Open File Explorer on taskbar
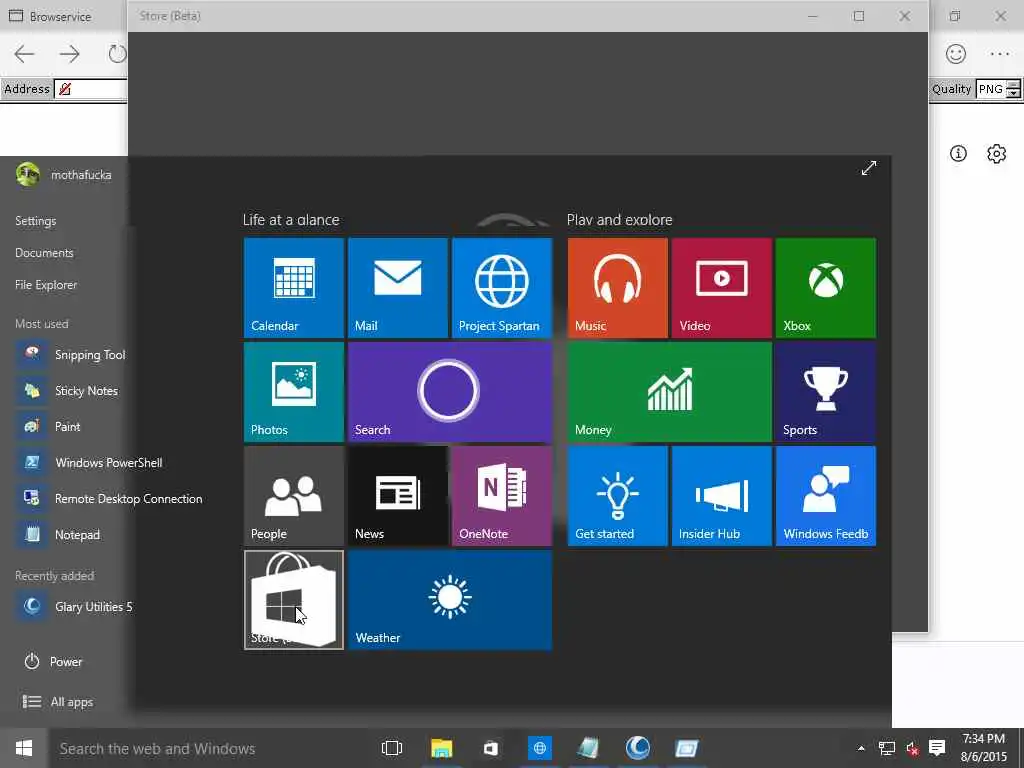Viewport: 1024px width, 768px height. (441, 748)
